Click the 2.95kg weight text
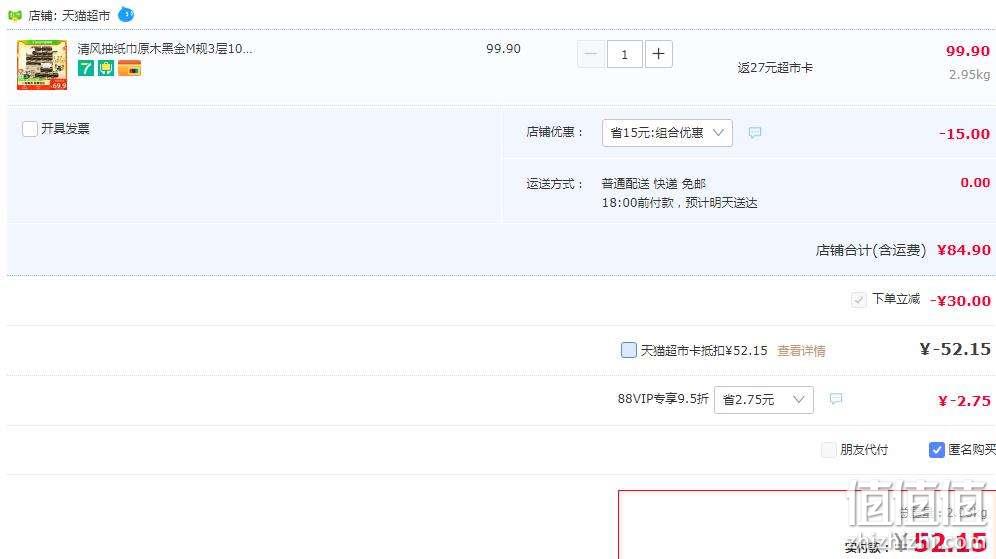This screenshot has width=996, height=559. (969, 75)
